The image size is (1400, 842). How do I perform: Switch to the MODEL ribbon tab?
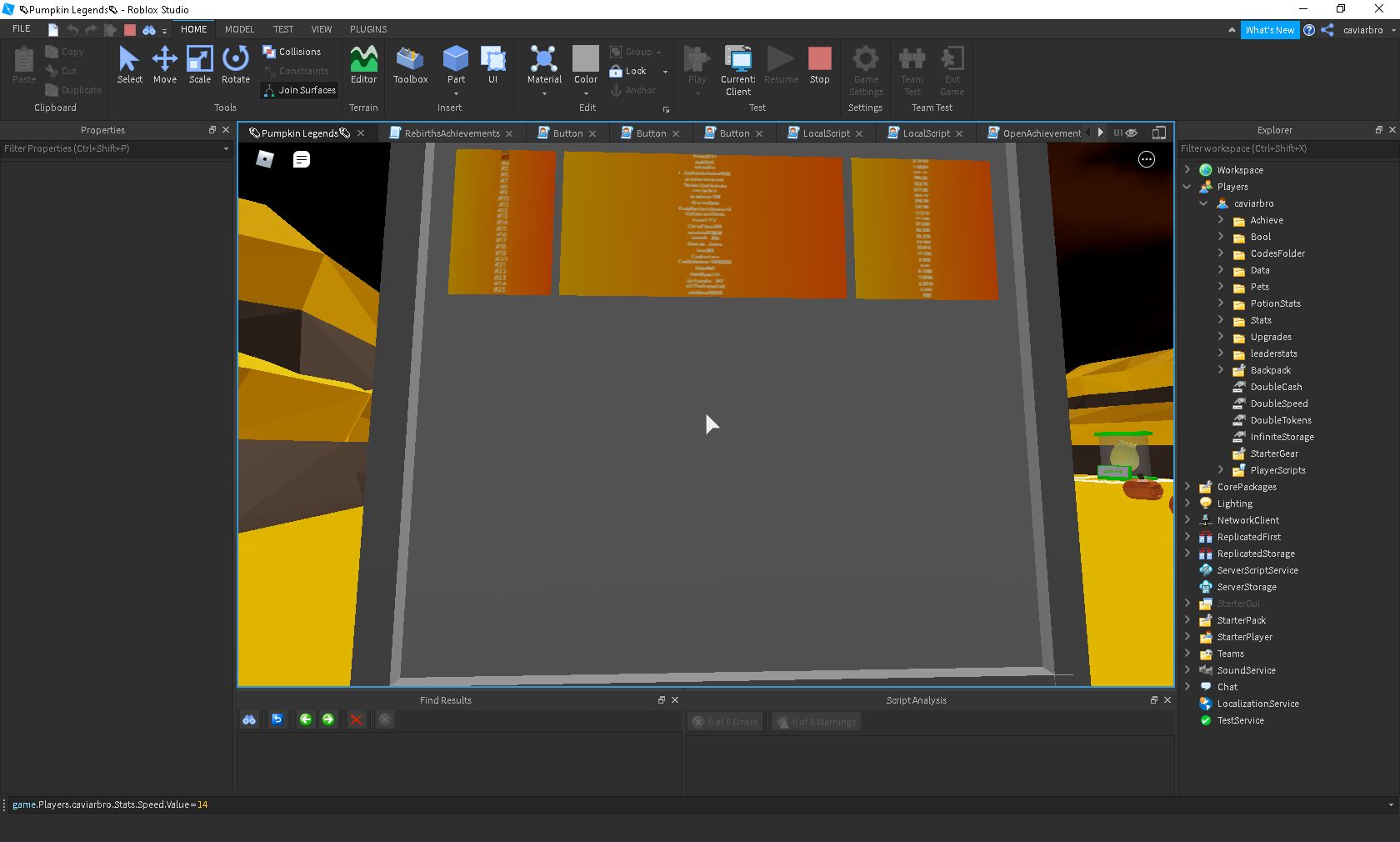[239, 29]
